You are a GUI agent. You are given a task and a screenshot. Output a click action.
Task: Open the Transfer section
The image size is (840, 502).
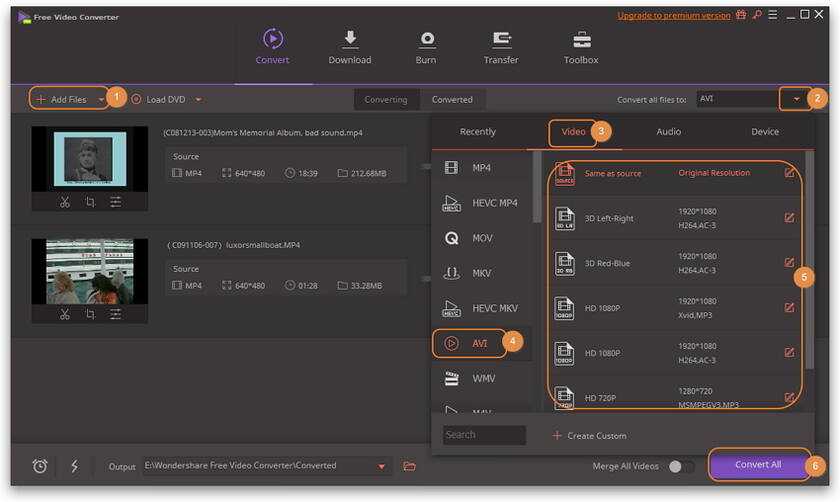click(501, 47)
